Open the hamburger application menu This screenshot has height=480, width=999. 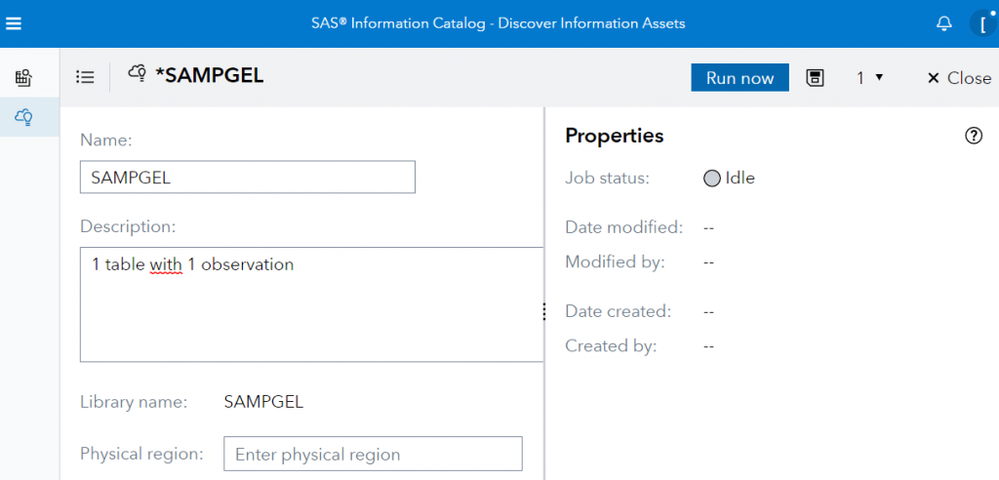[14, 23]
